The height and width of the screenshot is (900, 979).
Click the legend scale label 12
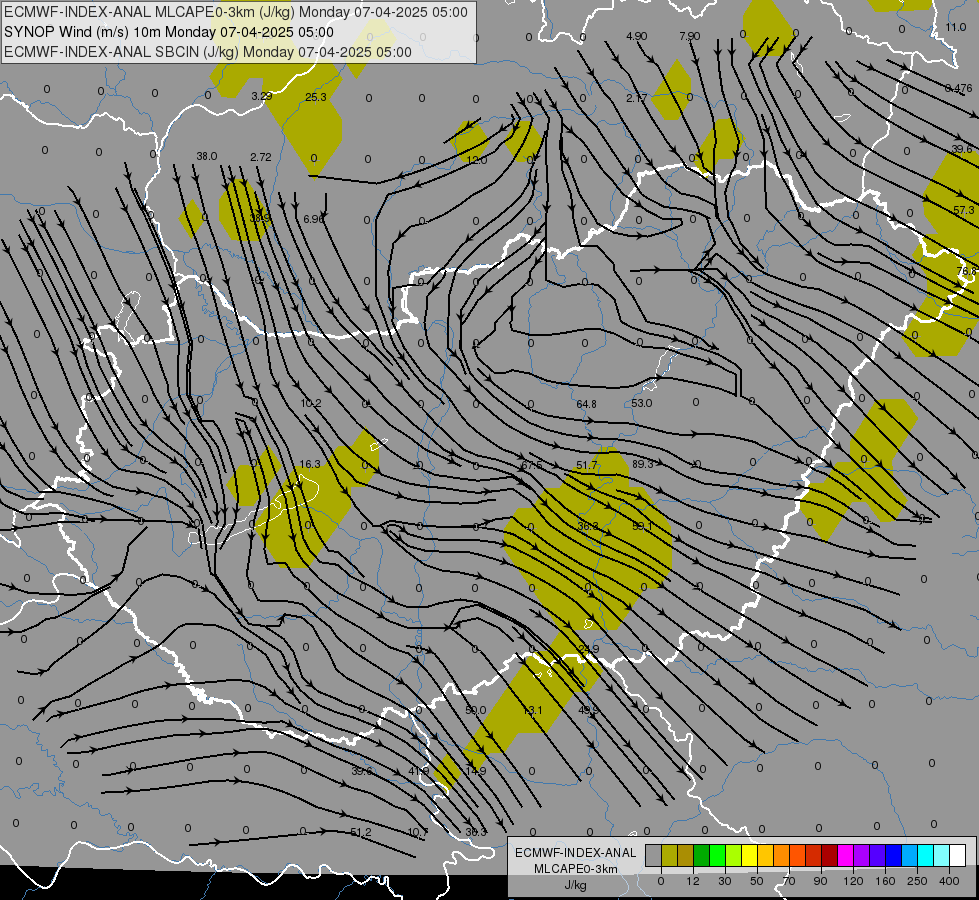coord(693,881)
